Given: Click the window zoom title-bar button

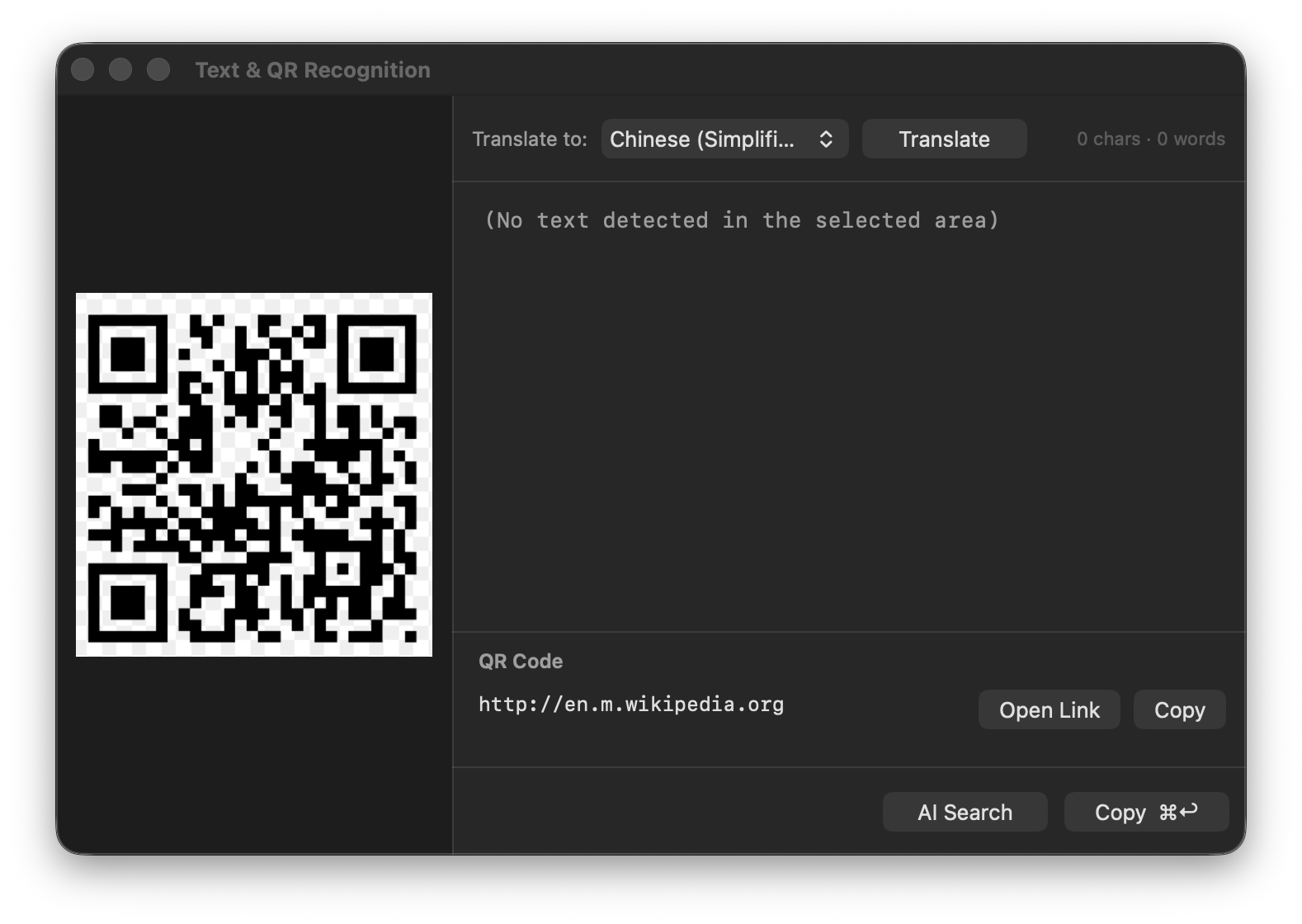Looking at the screenshot, I should coord(158,69).
